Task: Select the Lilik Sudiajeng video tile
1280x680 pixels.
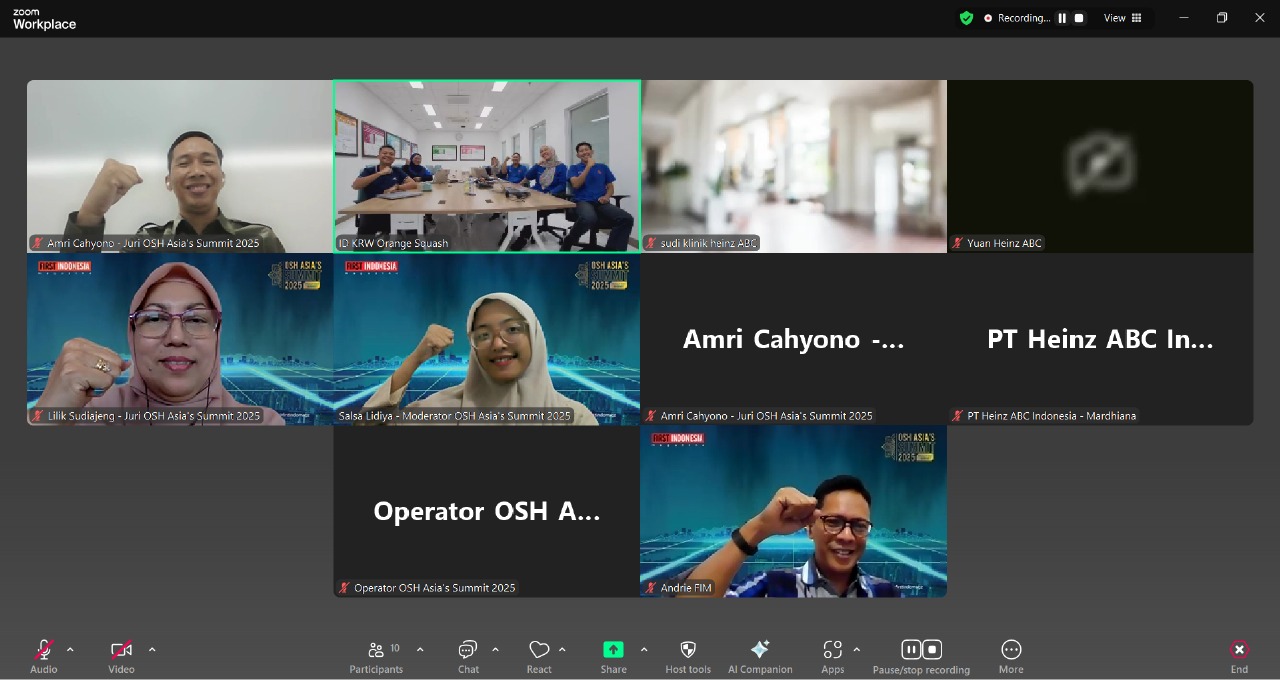Action: (x=180, y=339)
